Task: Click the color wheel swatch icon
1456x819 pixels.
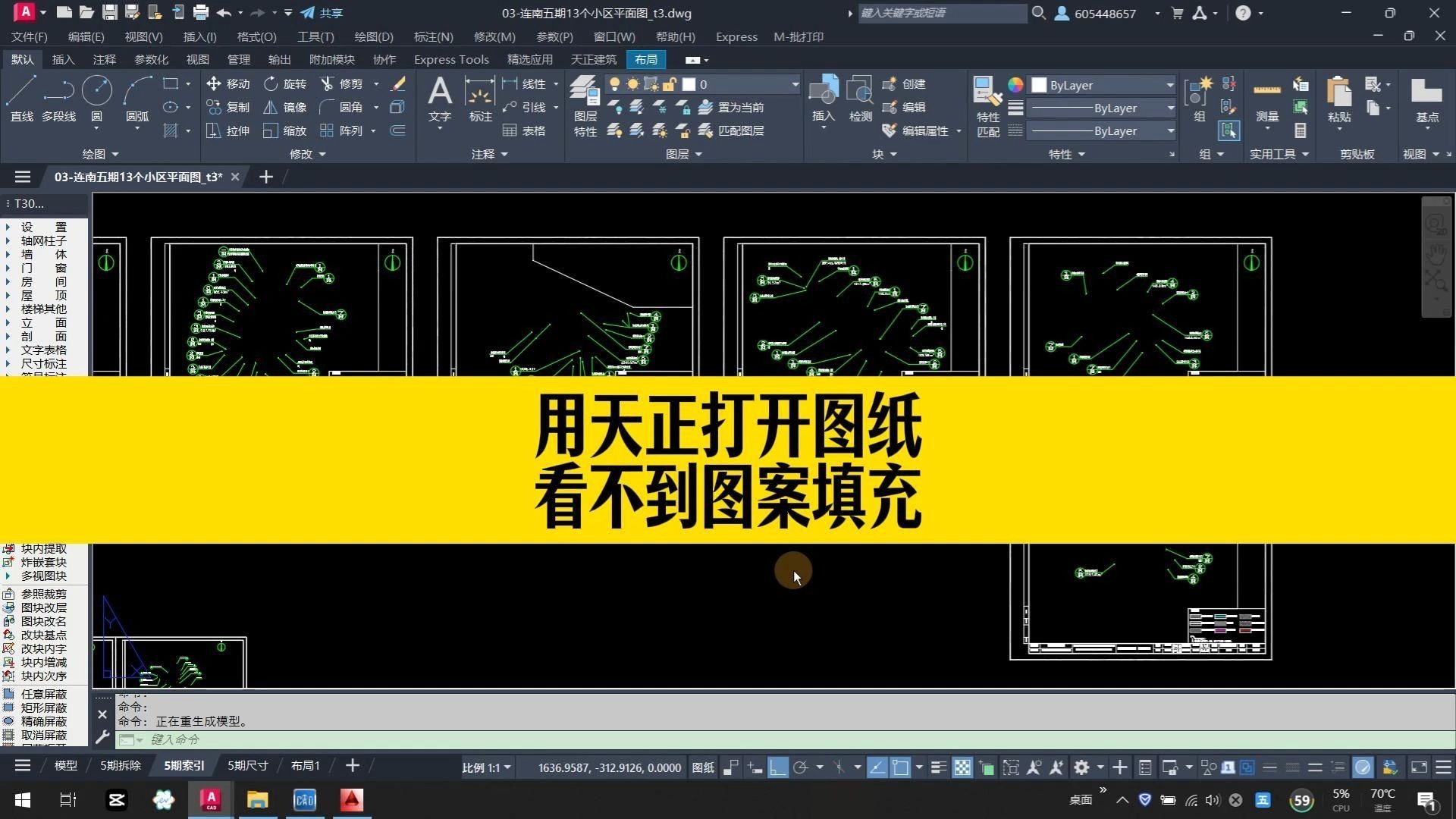Action: [x=1015, y=85]
